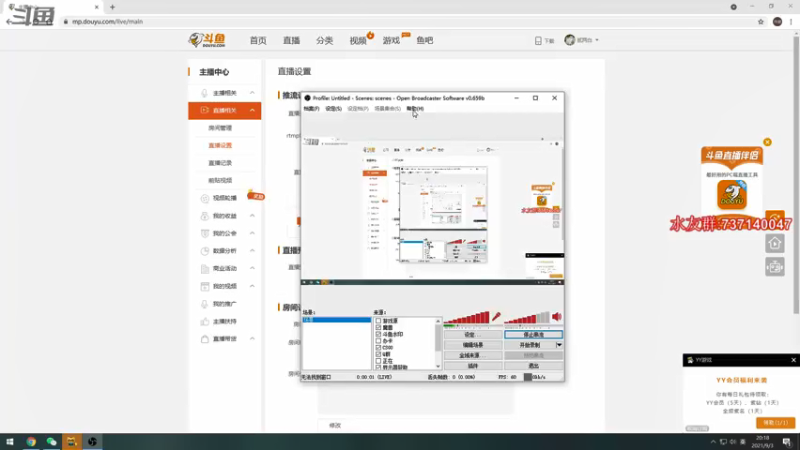Open WeChat from the taskbar

point(52,442)
